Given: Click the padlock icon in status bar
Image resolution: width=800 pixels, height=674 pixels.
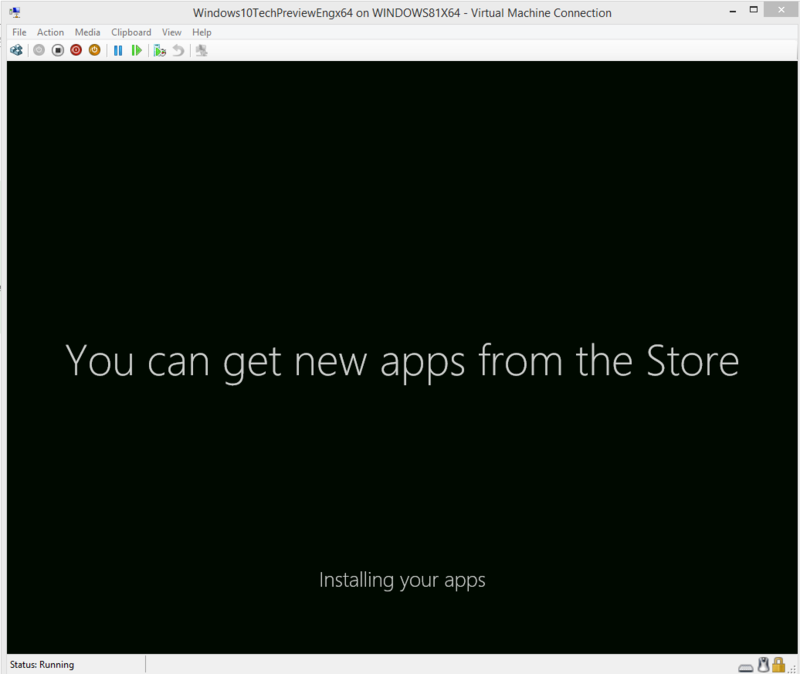Looking at the screenshot, I should pyautogui.click(x=778, y=665).
